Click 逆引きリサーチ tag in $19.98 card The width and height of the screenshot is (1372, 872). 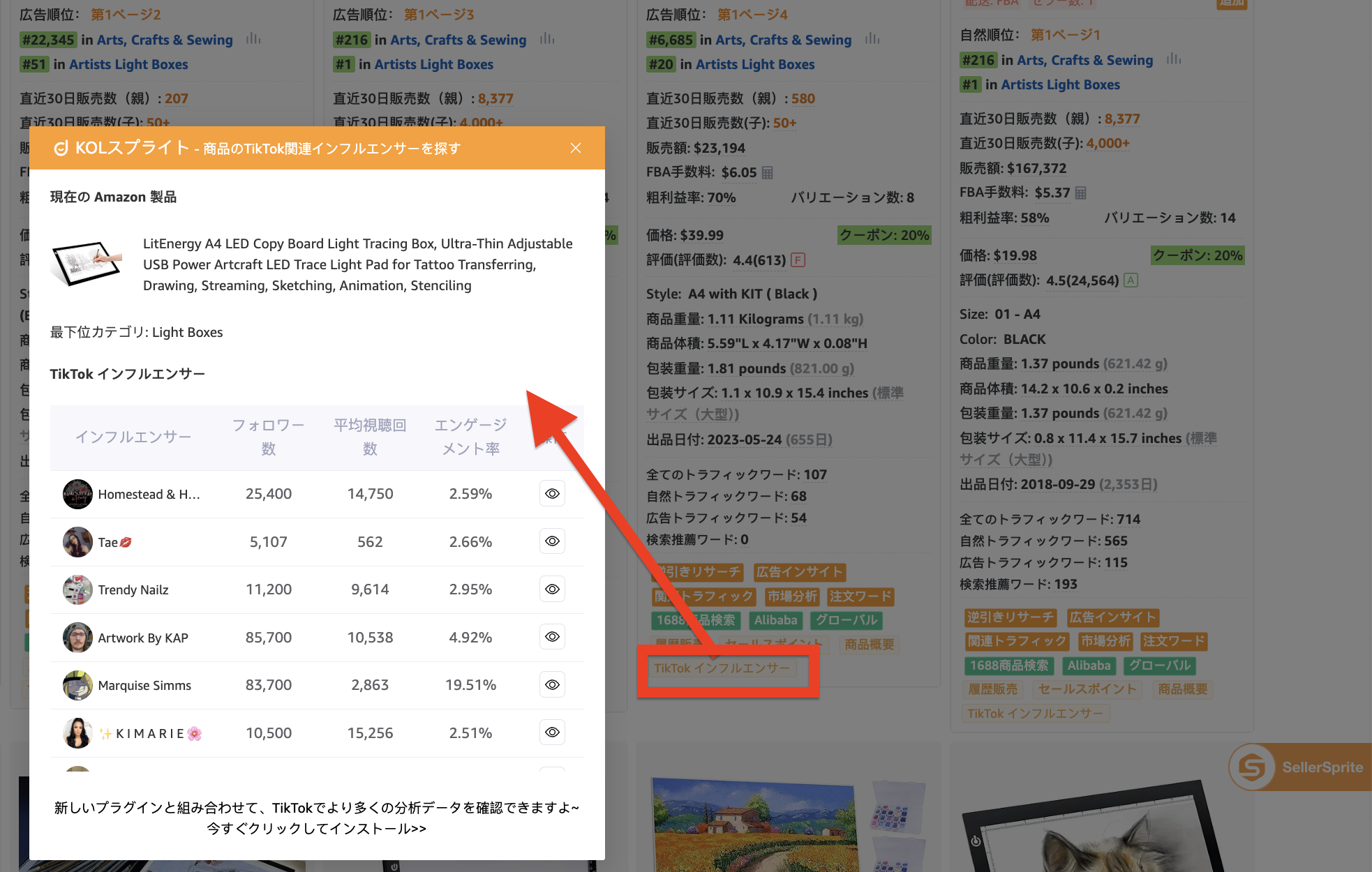coord(1010,617)
